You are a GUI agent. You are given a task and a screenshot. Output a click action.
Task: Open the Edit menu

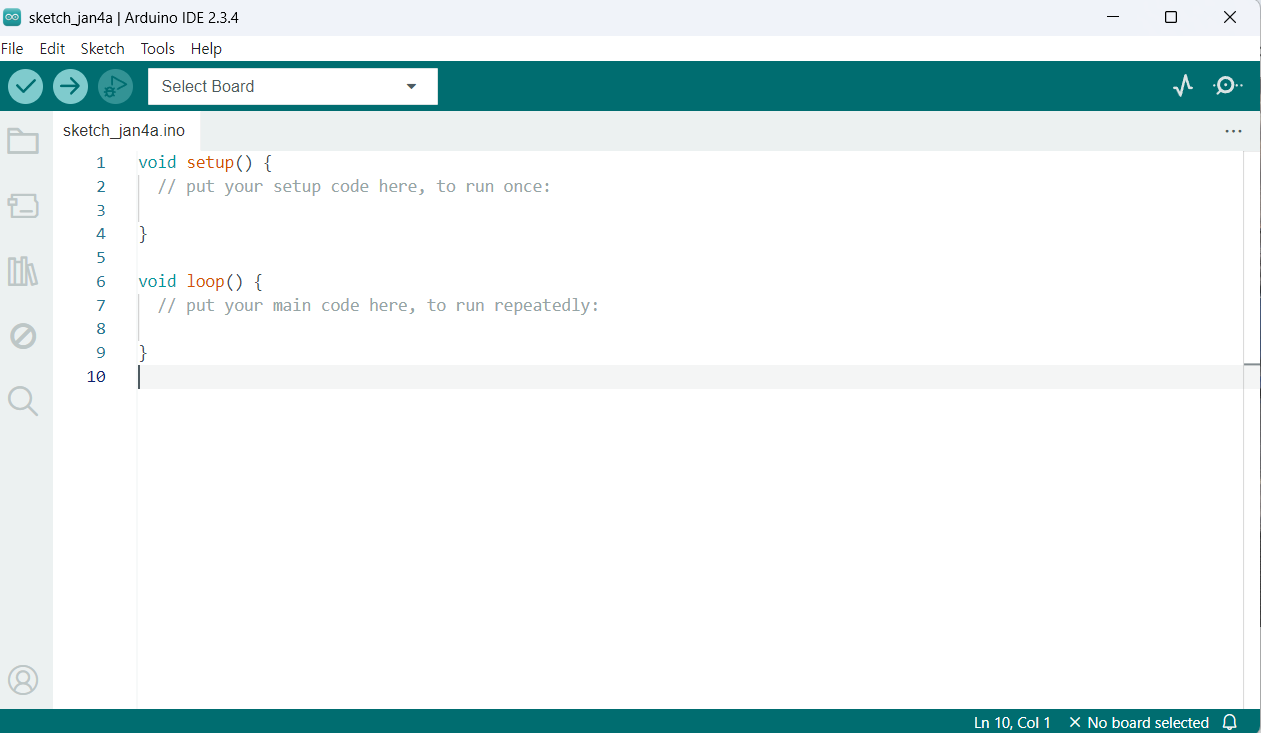(52, 48)
